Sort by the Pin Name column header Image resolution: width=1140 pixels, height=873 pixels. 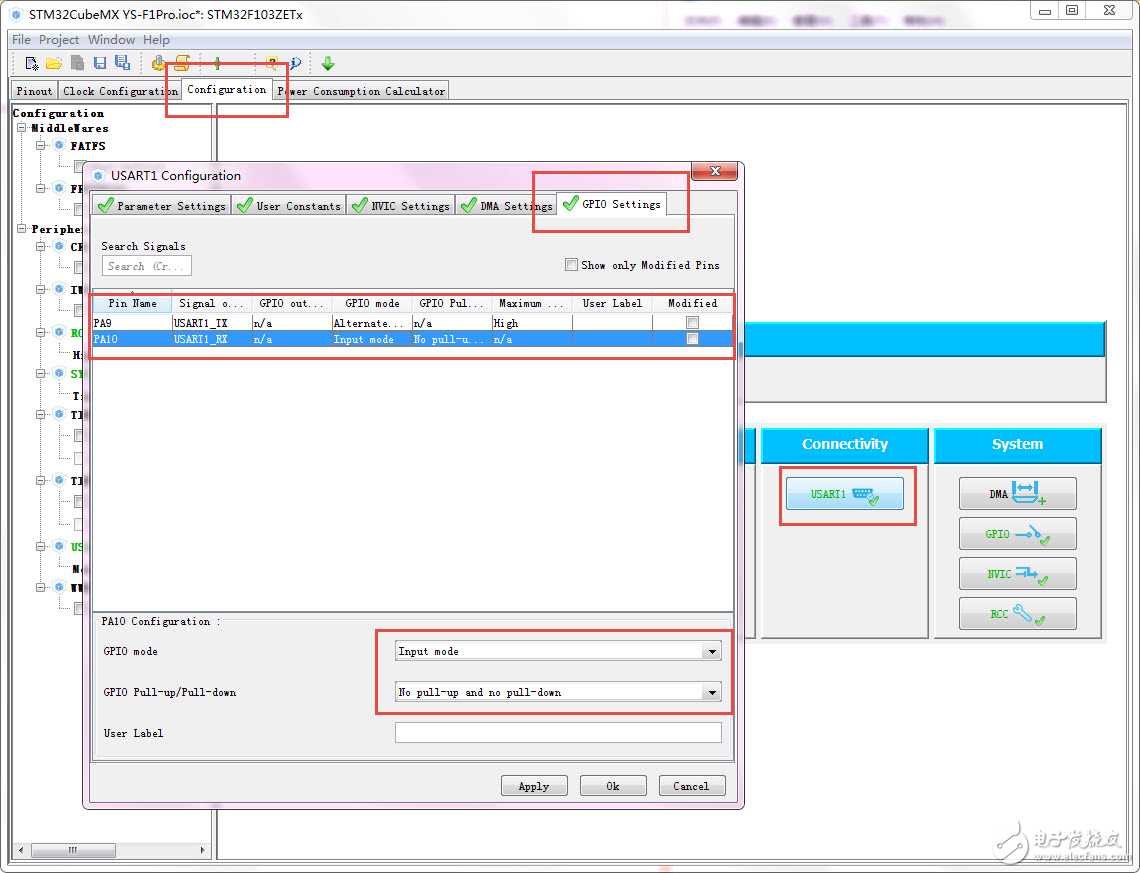click(x=132, y=303)
